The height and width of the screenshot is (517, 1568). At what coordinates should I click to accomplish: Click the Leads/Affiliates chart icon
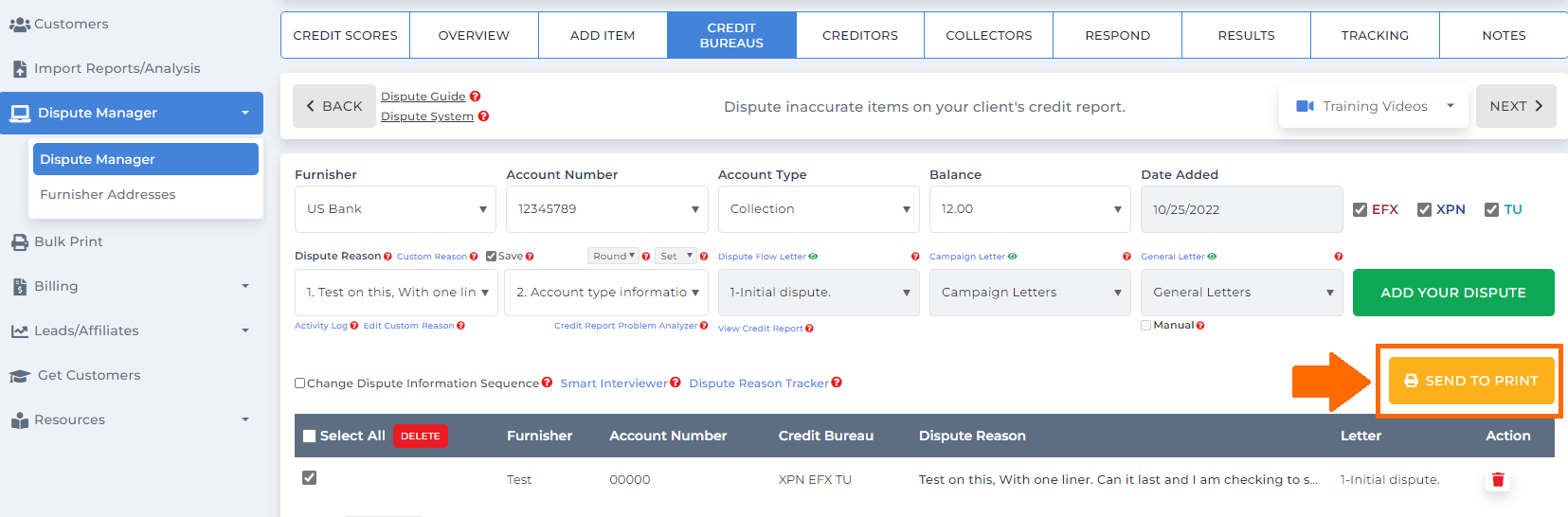coord(20,331)
